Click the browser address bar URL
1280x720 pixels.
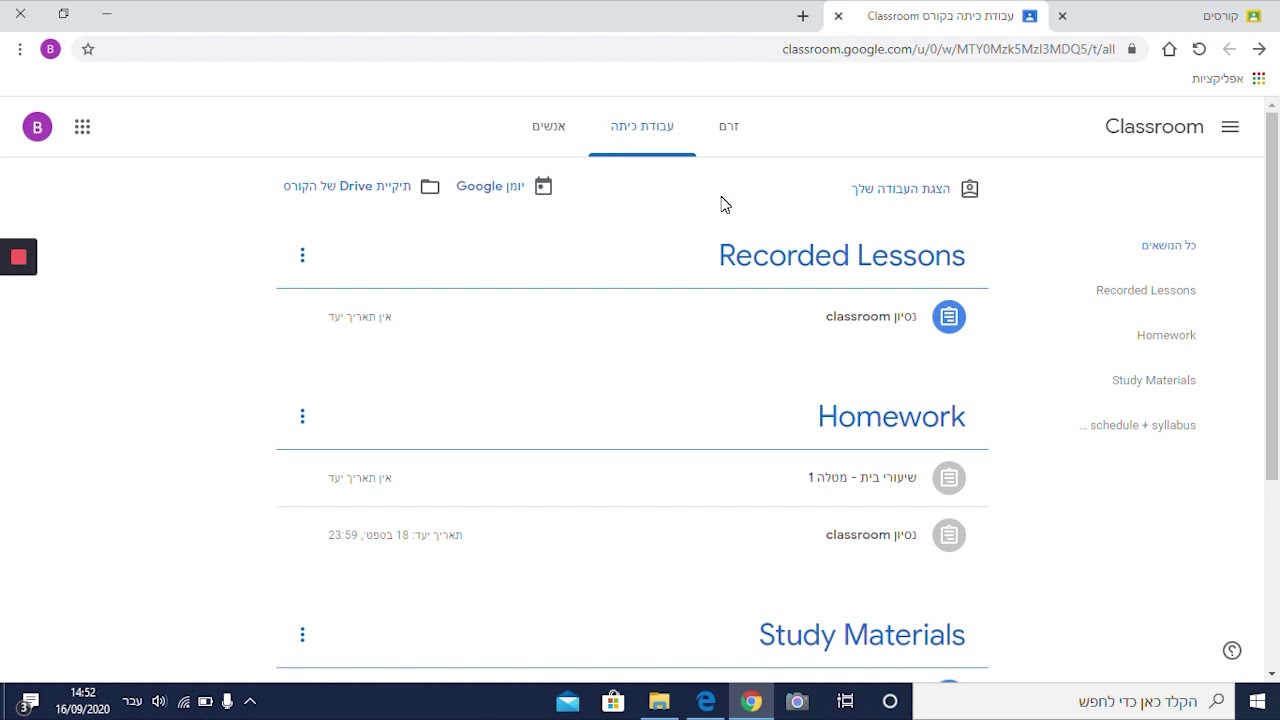948,49
